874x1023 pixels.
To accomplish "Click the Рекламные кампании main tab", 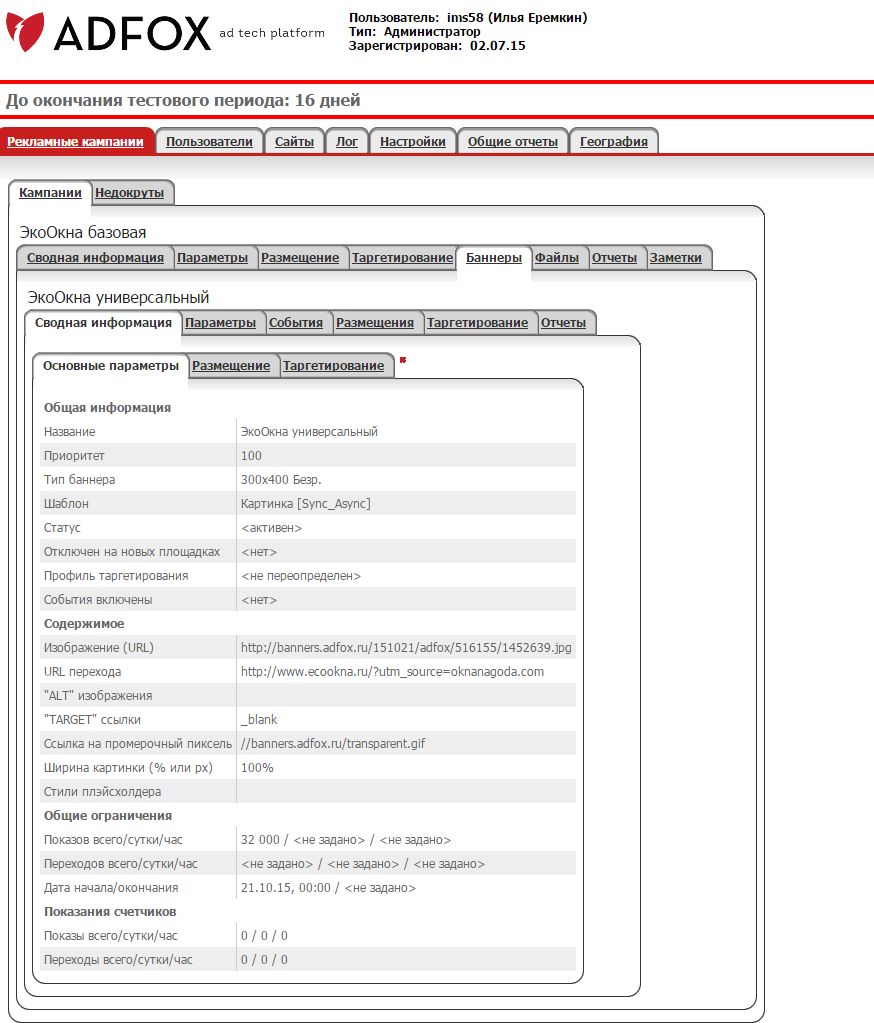I will [75, 142].
